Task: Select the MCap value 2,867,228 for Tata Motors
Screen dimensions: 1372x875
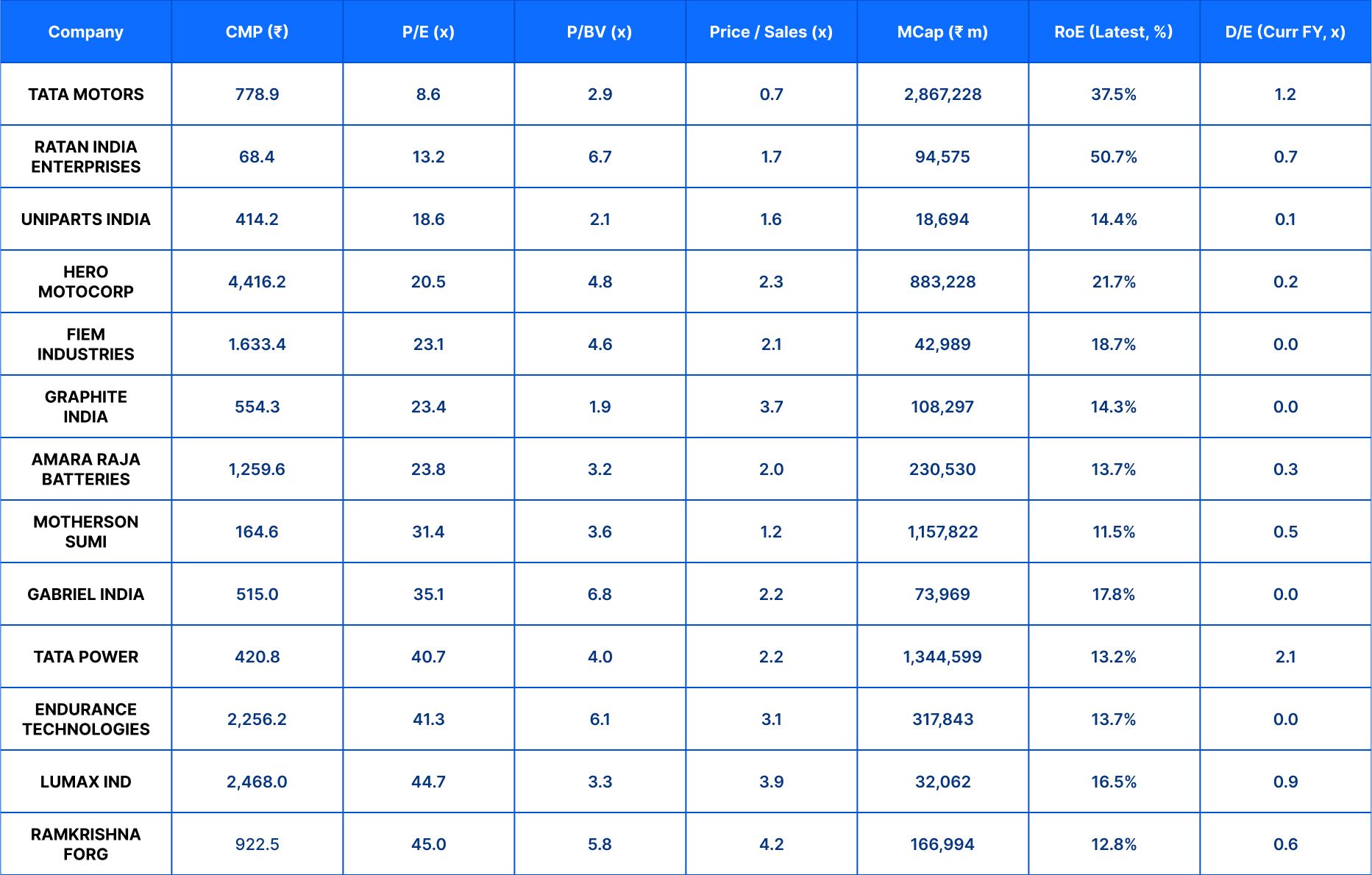Action: click(942, 94)
